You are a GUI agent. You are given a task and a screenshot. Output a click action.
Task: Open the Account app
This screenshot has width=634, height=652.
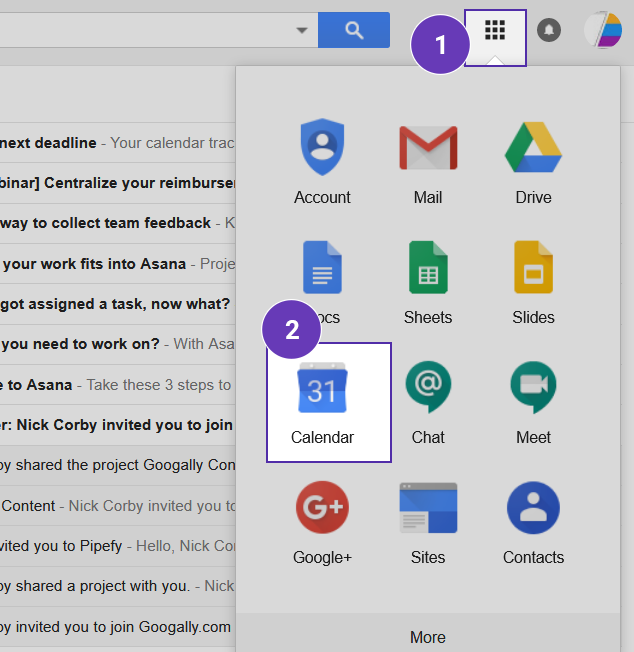click(322, 162)
